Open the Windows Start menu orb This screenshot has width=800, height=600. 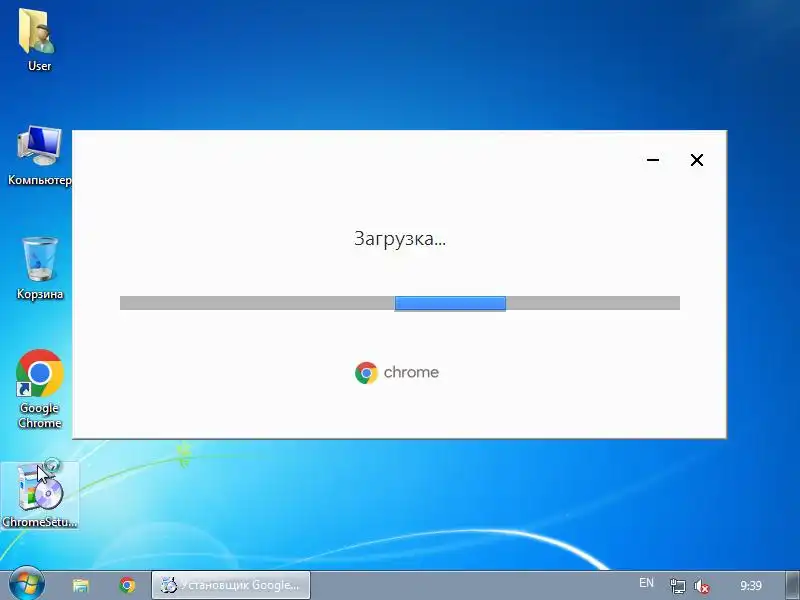(26, 585)
